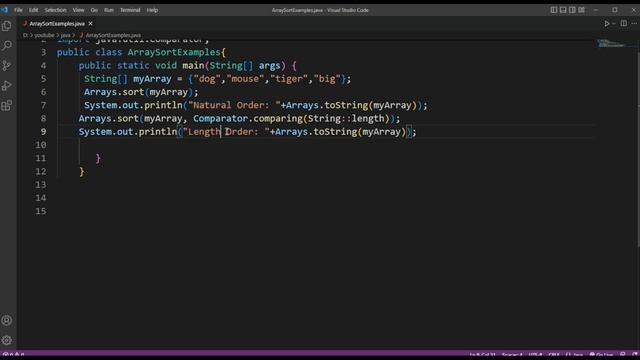Minimize the VS Code window
Viewport: 640px width, 360px height.
pyautogui.click(x=596, y=10)
